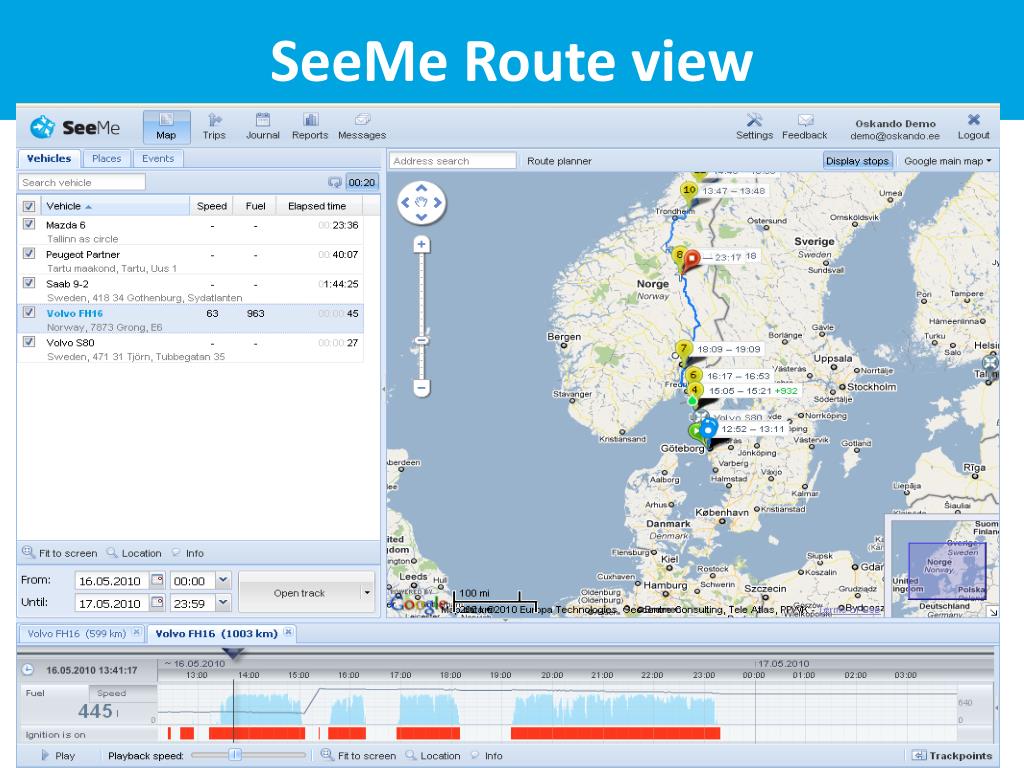
Task: Select the Volvo S80 vehicle row
Action: (191, 349)
